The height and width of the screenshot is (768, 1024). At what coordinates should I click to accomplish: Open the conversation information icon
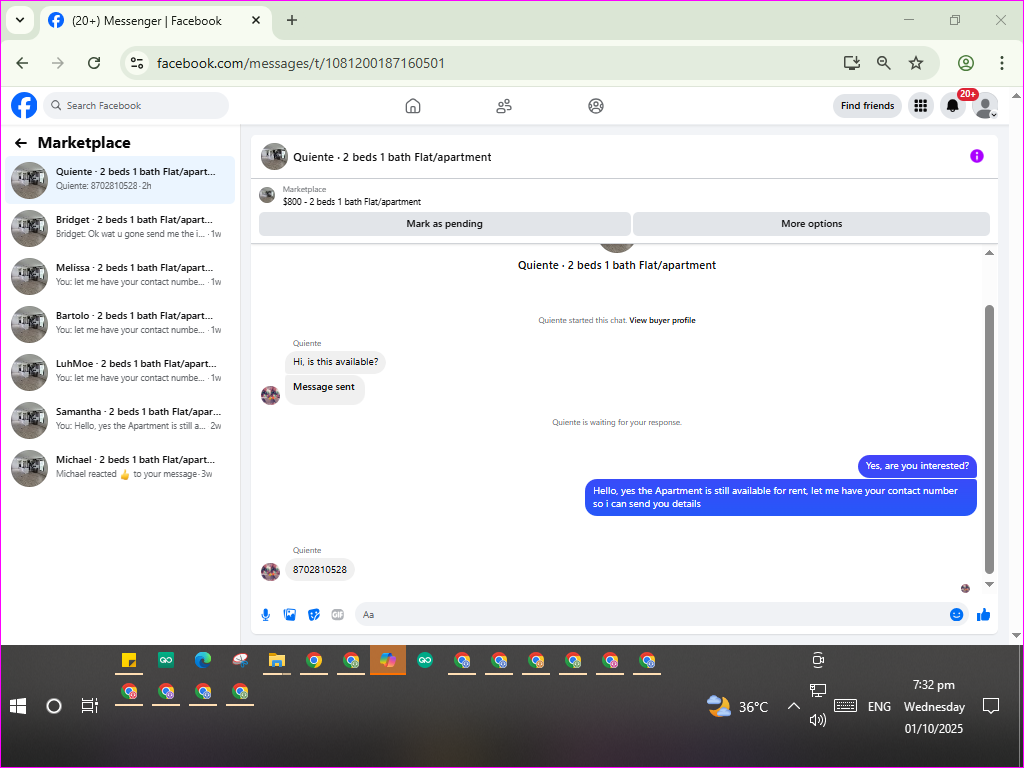click(x=976, y=156)
